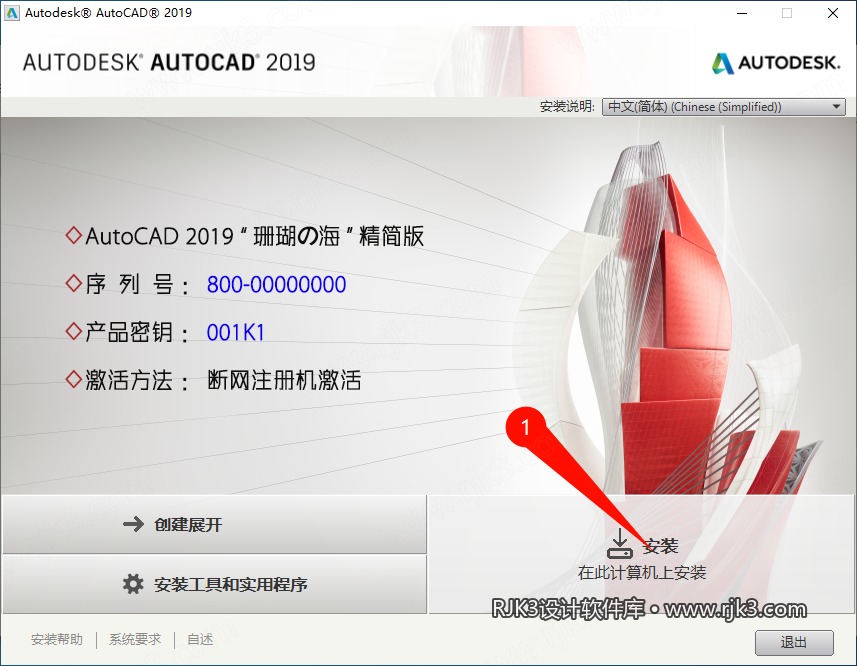Open the 自述 readme link

coord(200,639)
